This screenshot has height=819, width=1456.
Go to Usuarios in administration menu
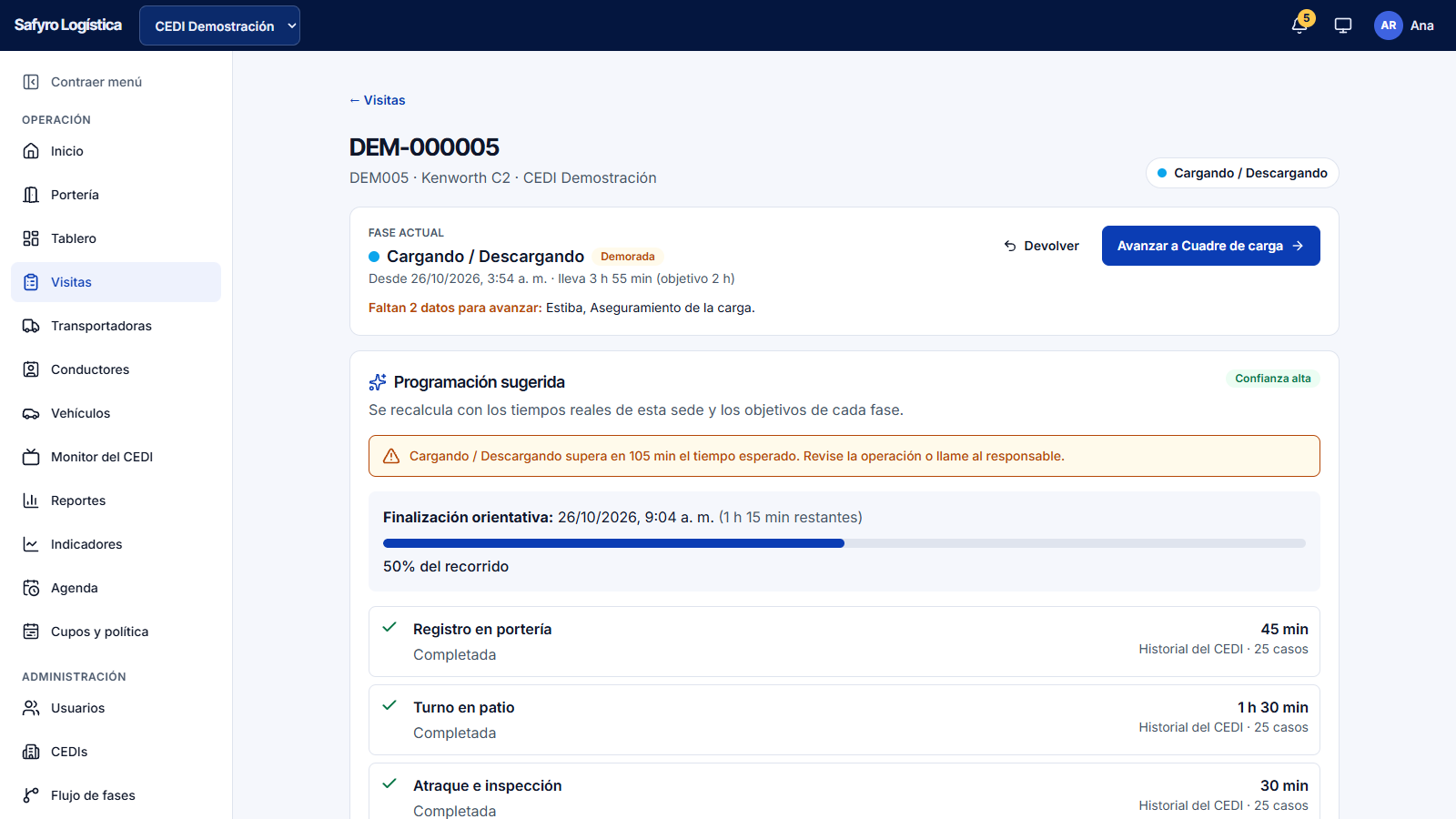(x=116, y=708)
